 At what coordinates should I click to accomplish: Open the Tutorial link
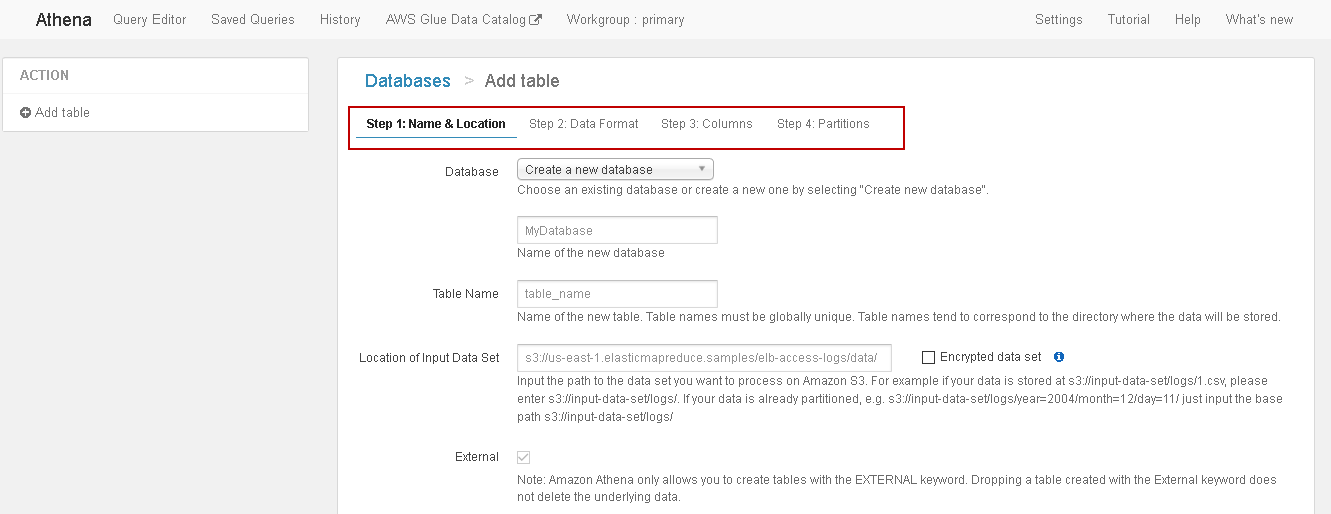point(1128,20)
